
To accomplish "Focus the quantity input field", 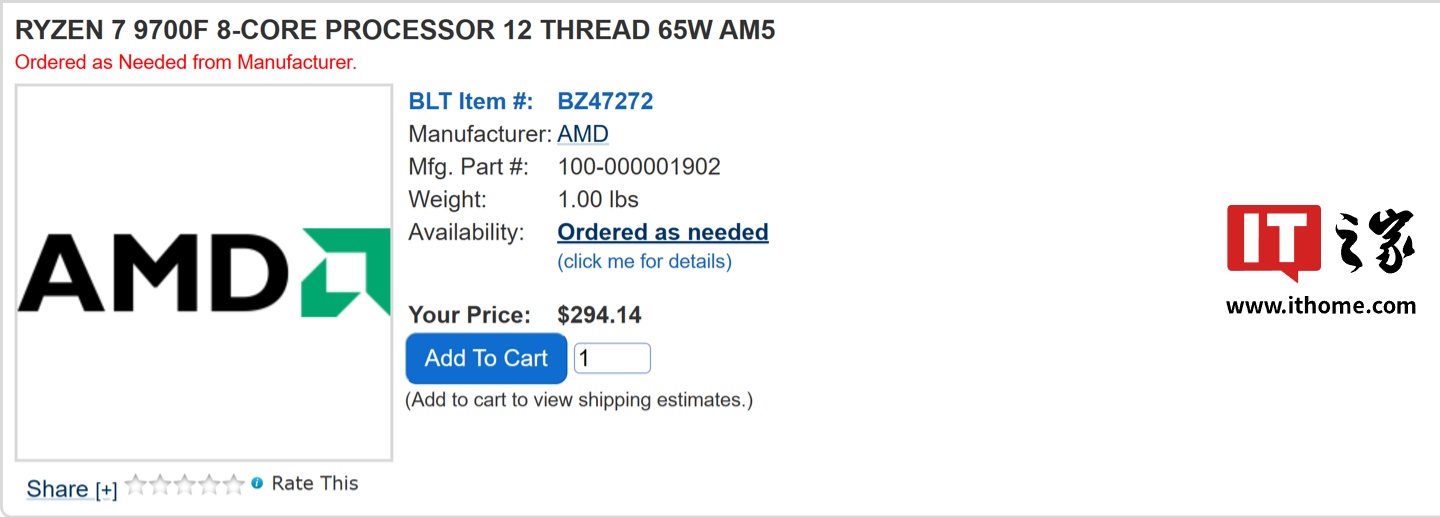I will [x=612, y=358].
